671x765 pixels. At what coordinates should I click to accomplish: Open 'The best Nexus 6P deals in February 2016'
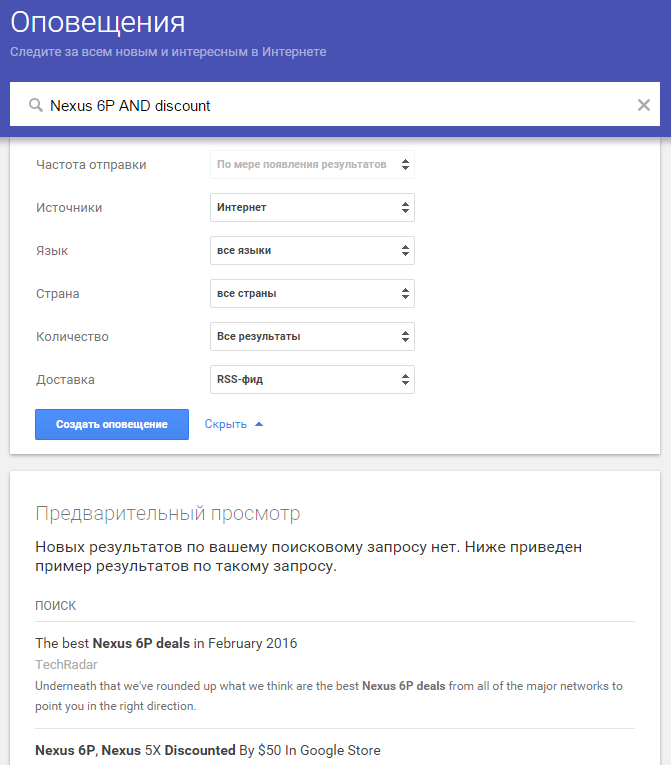166,643
